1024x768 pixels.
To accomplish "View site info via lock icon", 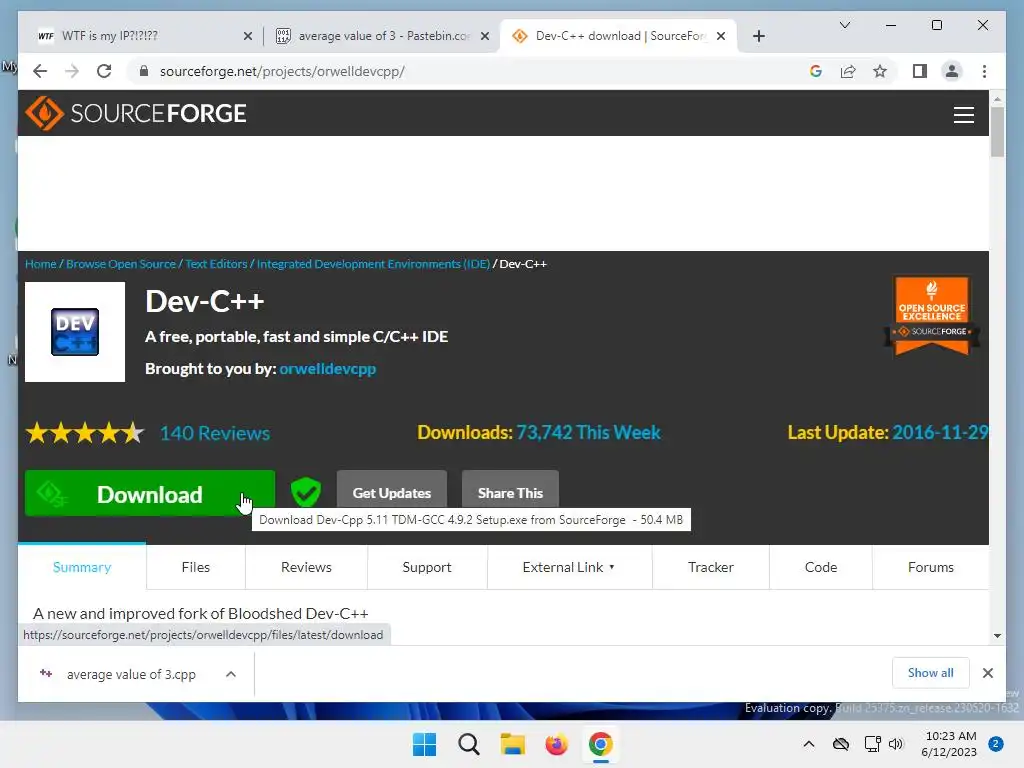I will click(144, 71).
